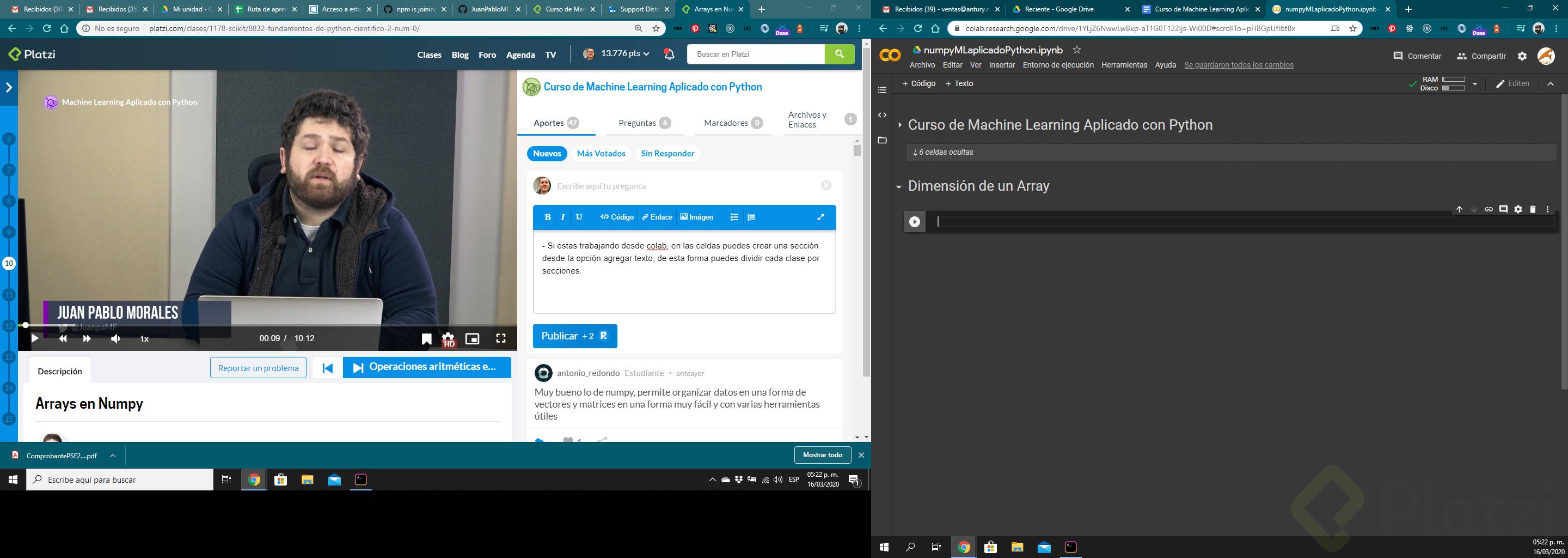Seek along the Platzi video progress bar
The height and width of the screenshot is (558, 1568).
tap(267, 325)
